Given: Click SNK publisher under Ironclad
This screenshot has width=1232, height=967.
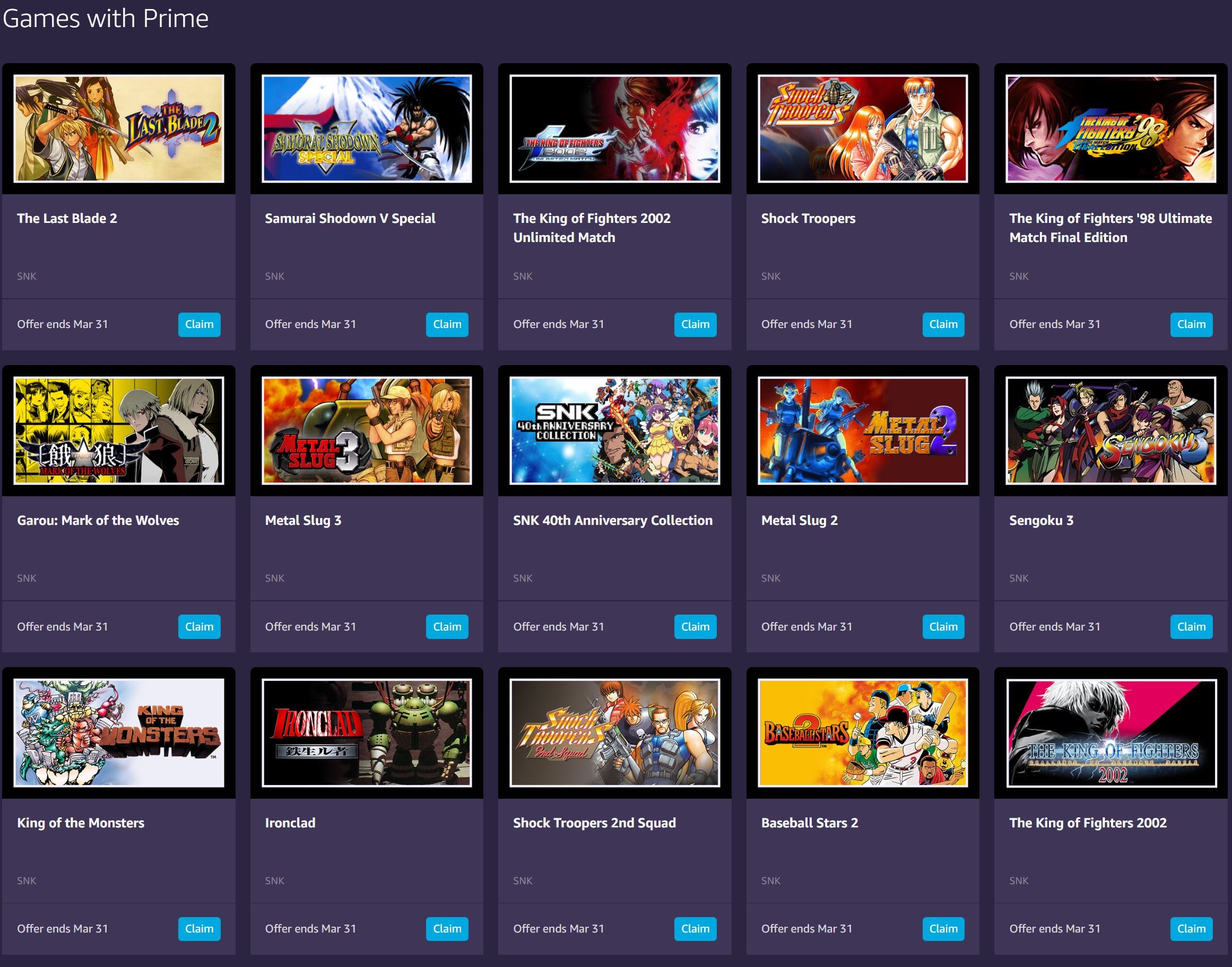Looking at the screenshot, I should click(x=274, y=880).
